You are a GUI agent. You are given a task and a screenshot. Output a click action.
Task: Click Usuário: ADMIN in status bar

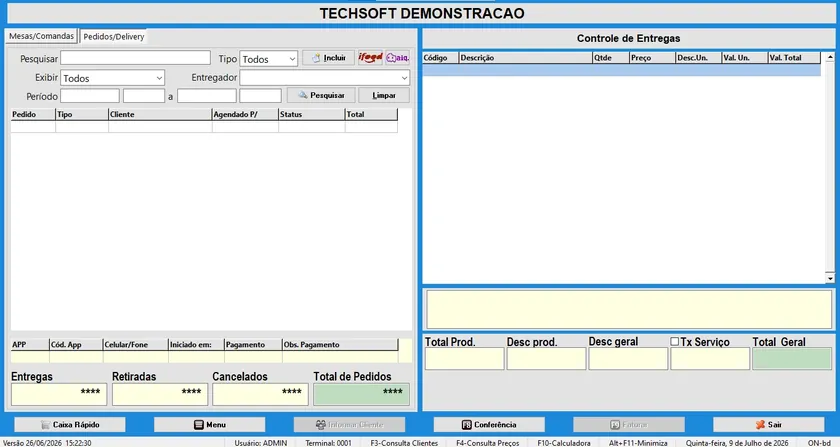point(261,443)
